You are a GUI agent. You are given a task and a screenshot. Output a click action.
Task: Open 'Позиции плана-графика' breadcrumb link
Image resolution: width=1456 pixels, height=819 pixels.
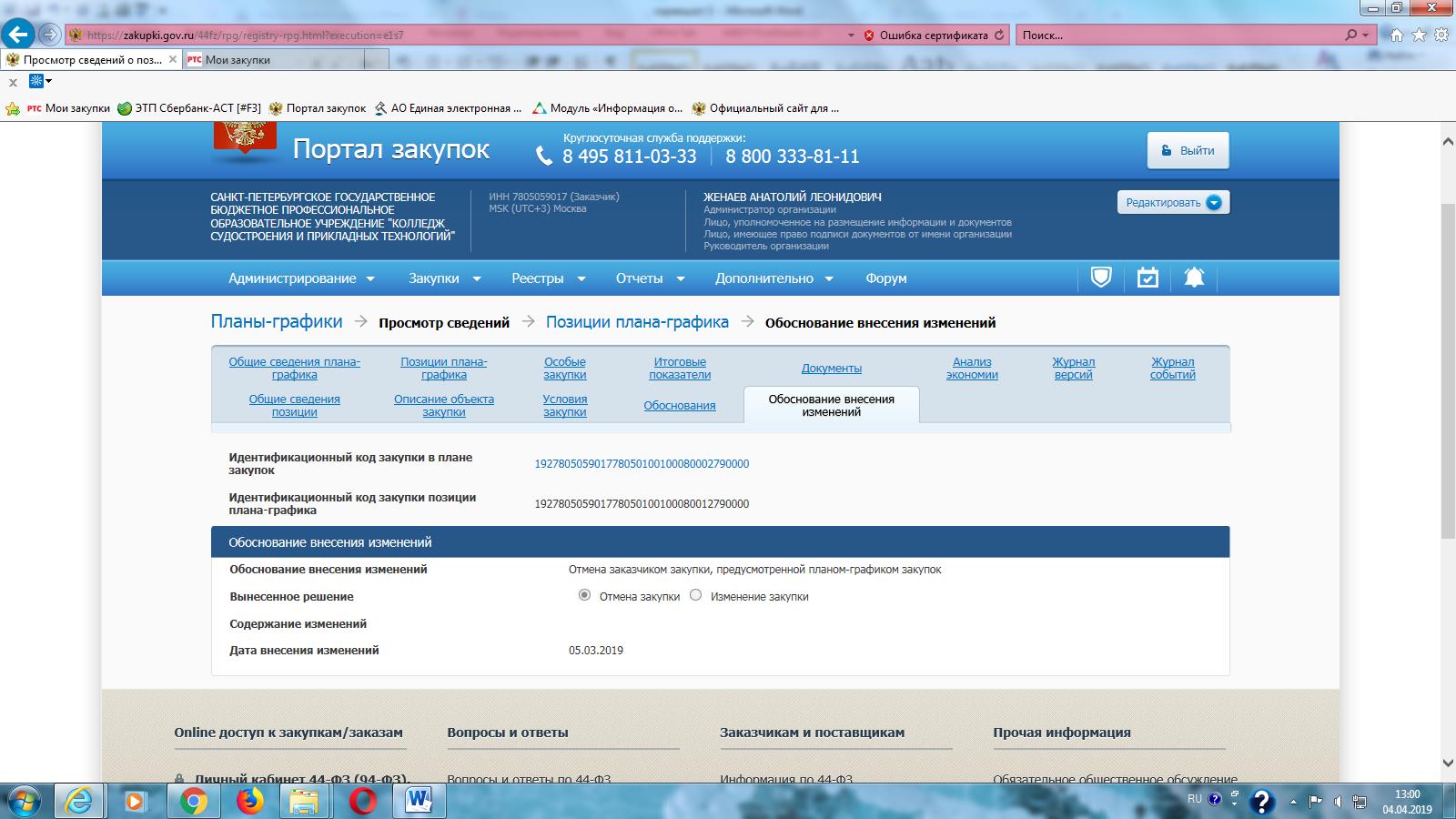click(637, 321)
